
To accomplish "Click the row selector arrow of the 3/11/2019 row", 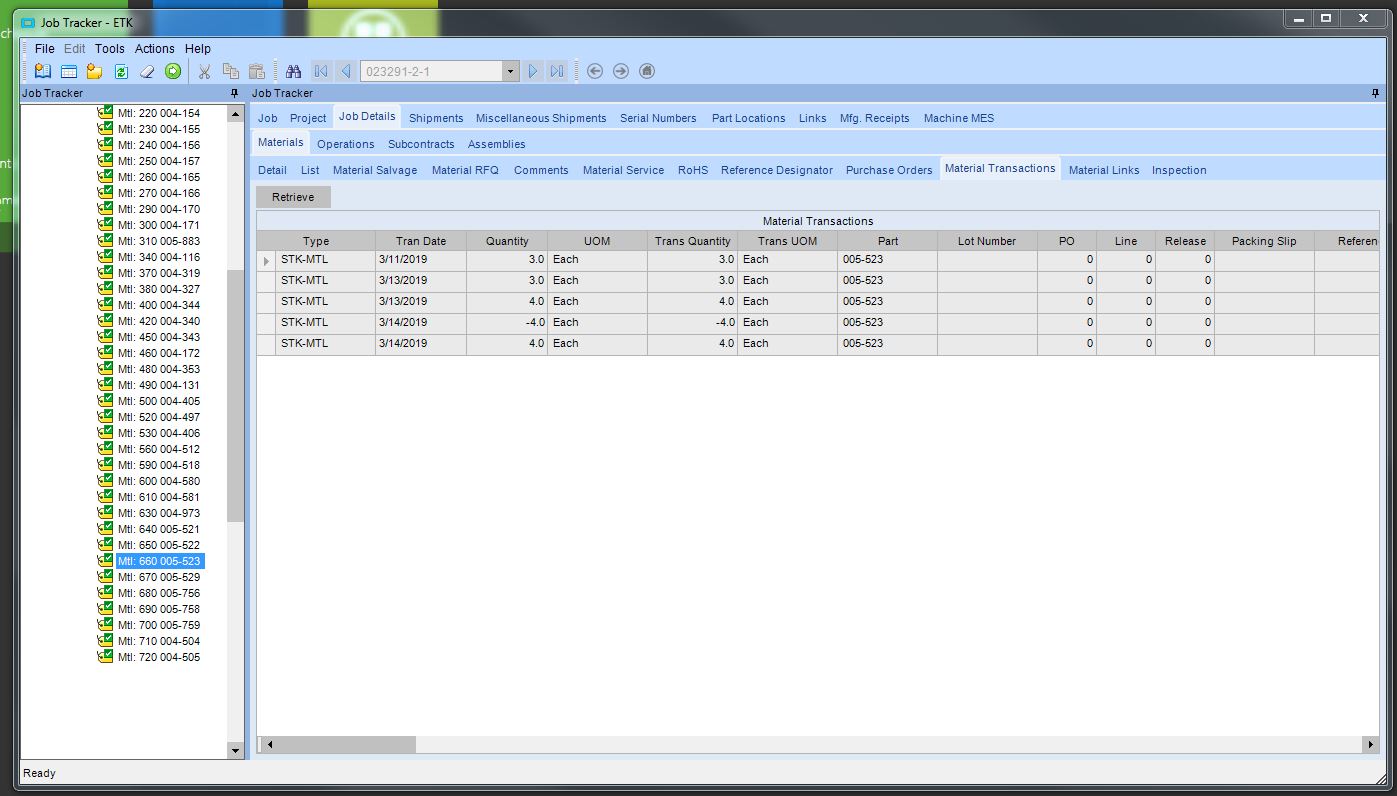I will pyautogui.click(x=266, y=260).
